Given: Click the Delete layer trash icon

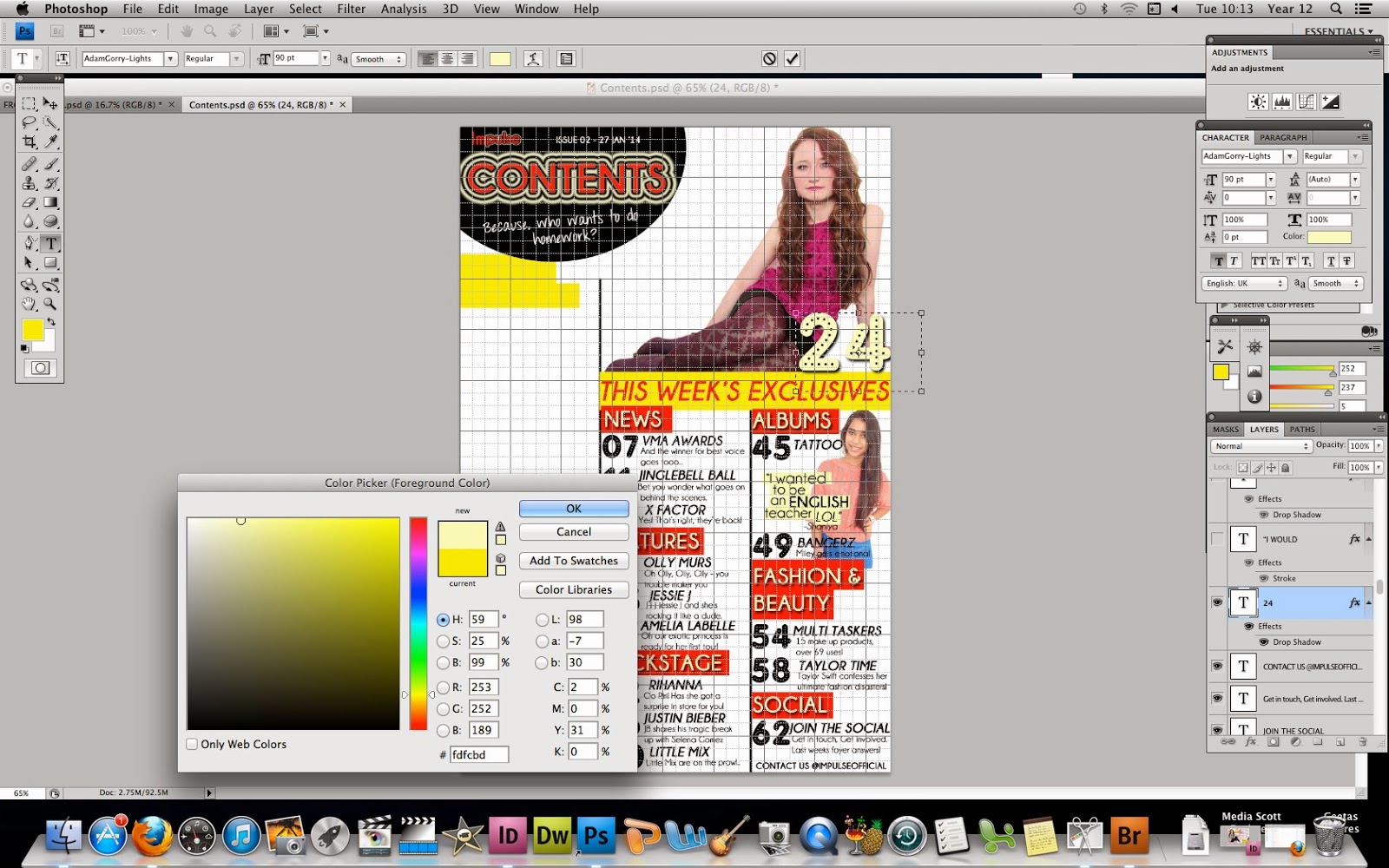Looking at the screenshot, I should 1362,742.
